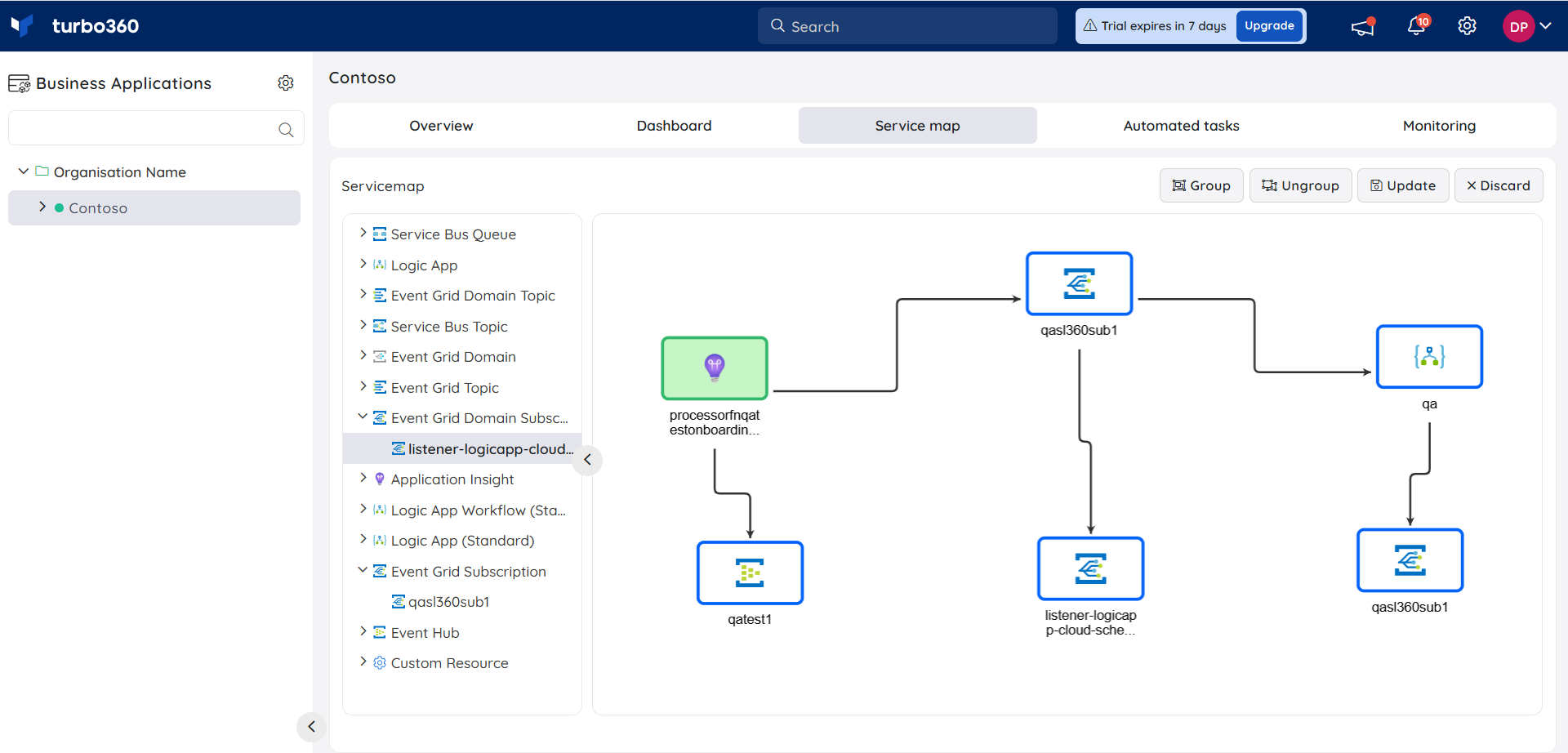Image resolution: width=1568 pixels, height=753 pixels.
Task: Expand Service Bus Queue
Action: (x=363, y=234)
